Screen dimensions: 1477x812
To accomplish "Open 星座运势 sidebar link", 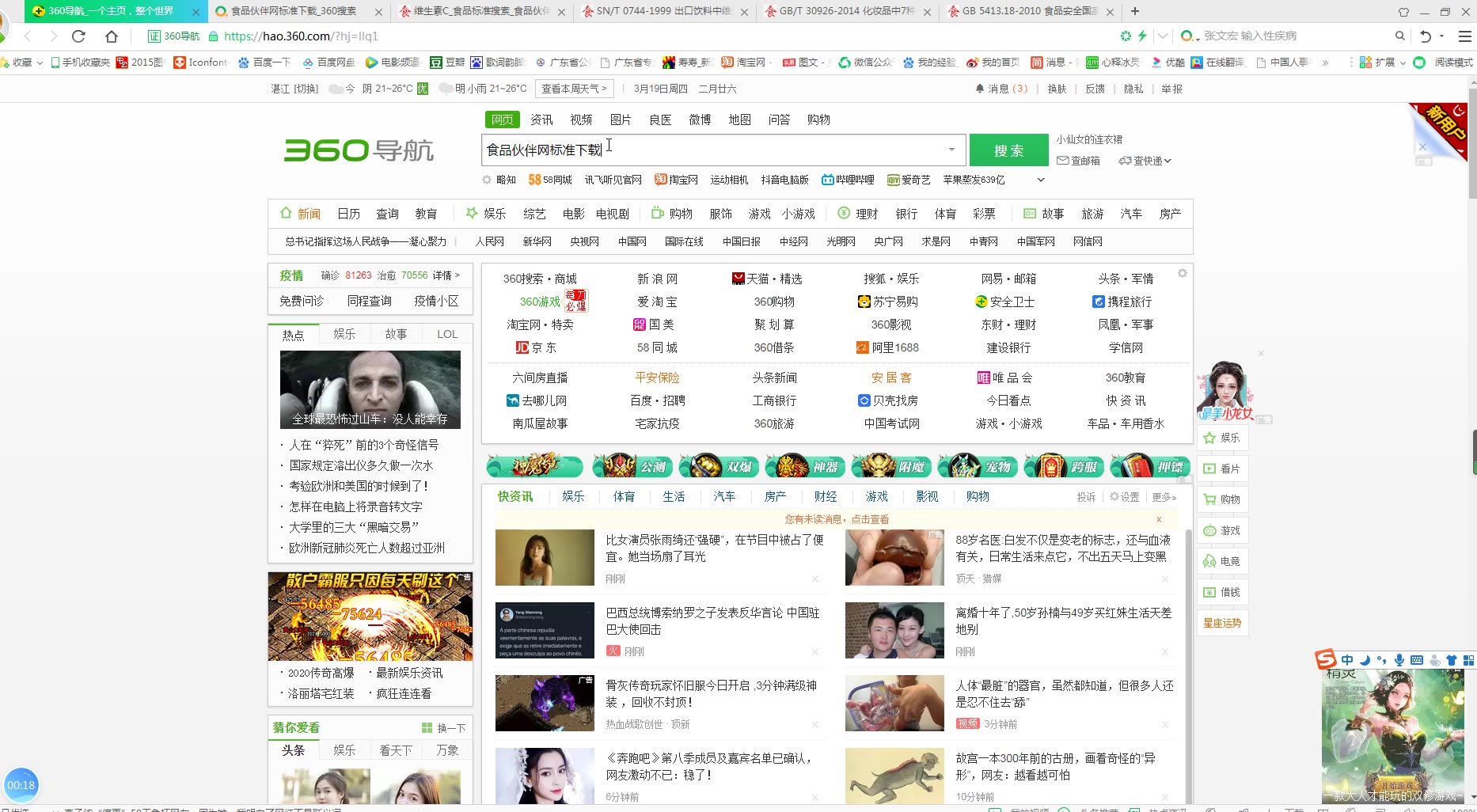I will [1222, 623].
